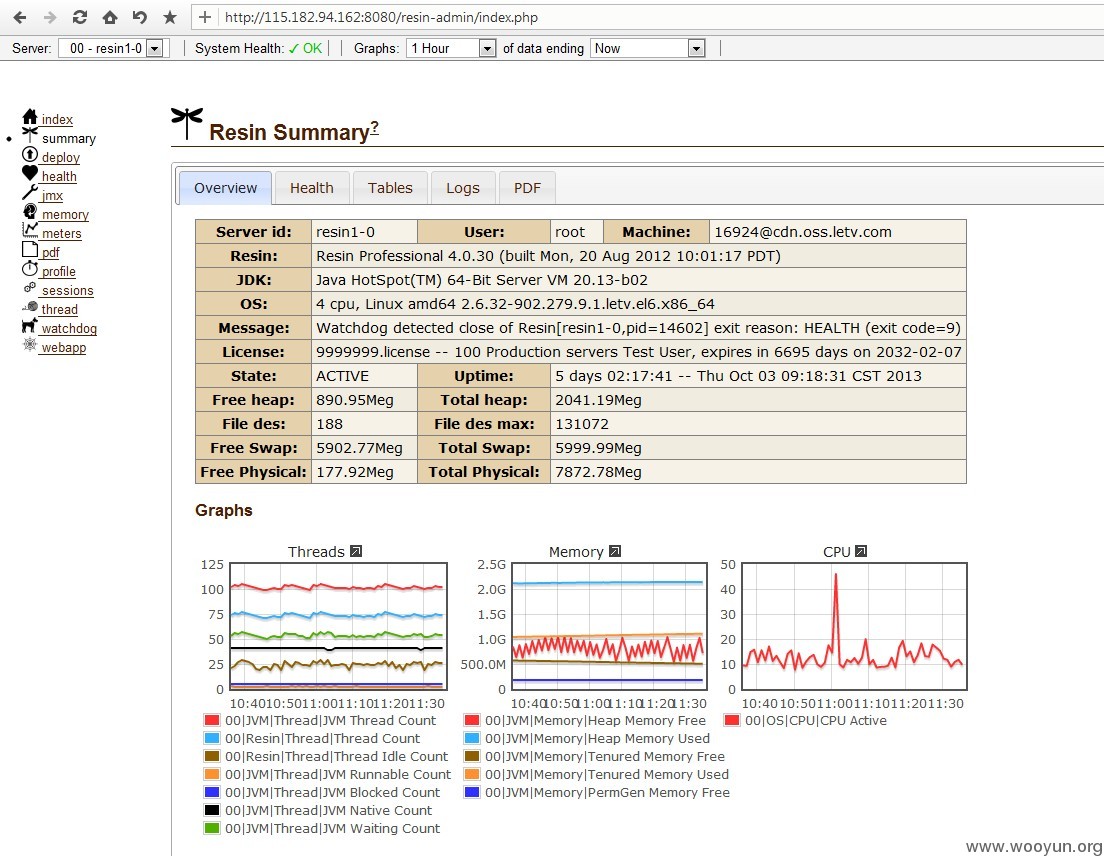
Task: Open the deploy link
Action: click(61, 158)
